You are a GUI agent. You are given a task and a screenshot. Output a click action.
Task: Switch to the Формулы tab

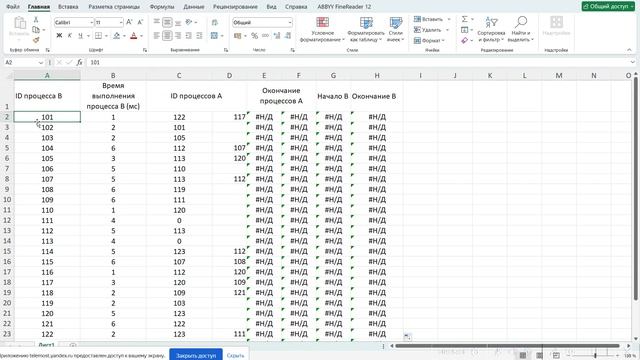(x=162, y=7)
